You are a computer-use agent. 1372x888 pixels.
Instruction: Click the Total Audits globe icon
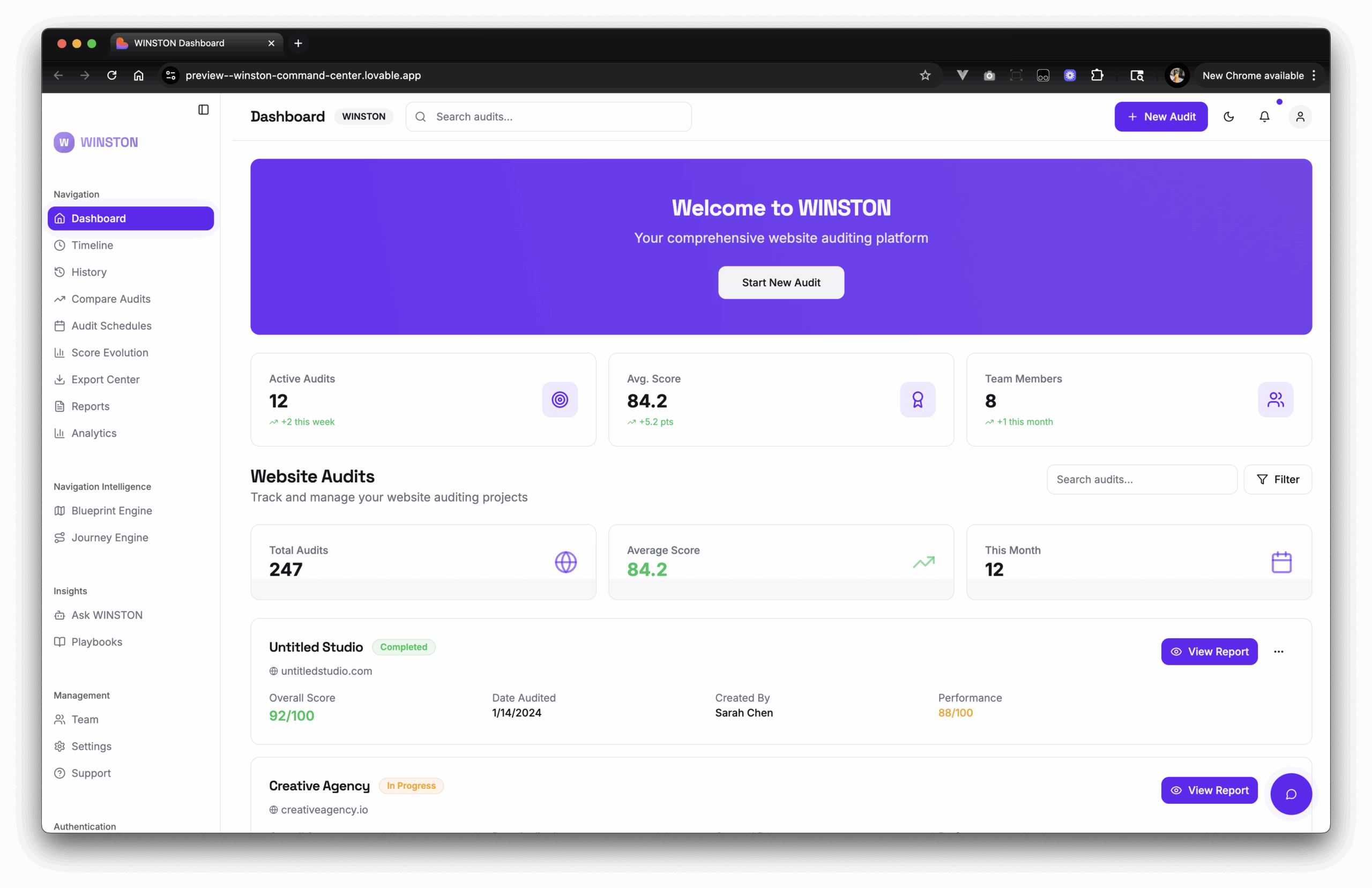tap(565, 562)
